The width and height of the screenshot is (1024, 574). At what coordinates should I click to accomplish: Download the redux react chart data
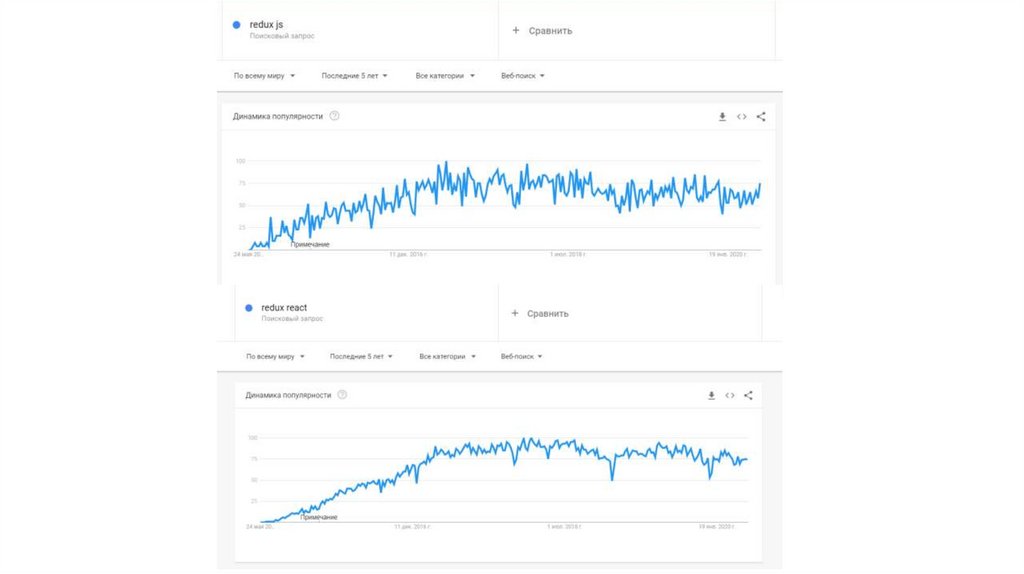(711, 396)
